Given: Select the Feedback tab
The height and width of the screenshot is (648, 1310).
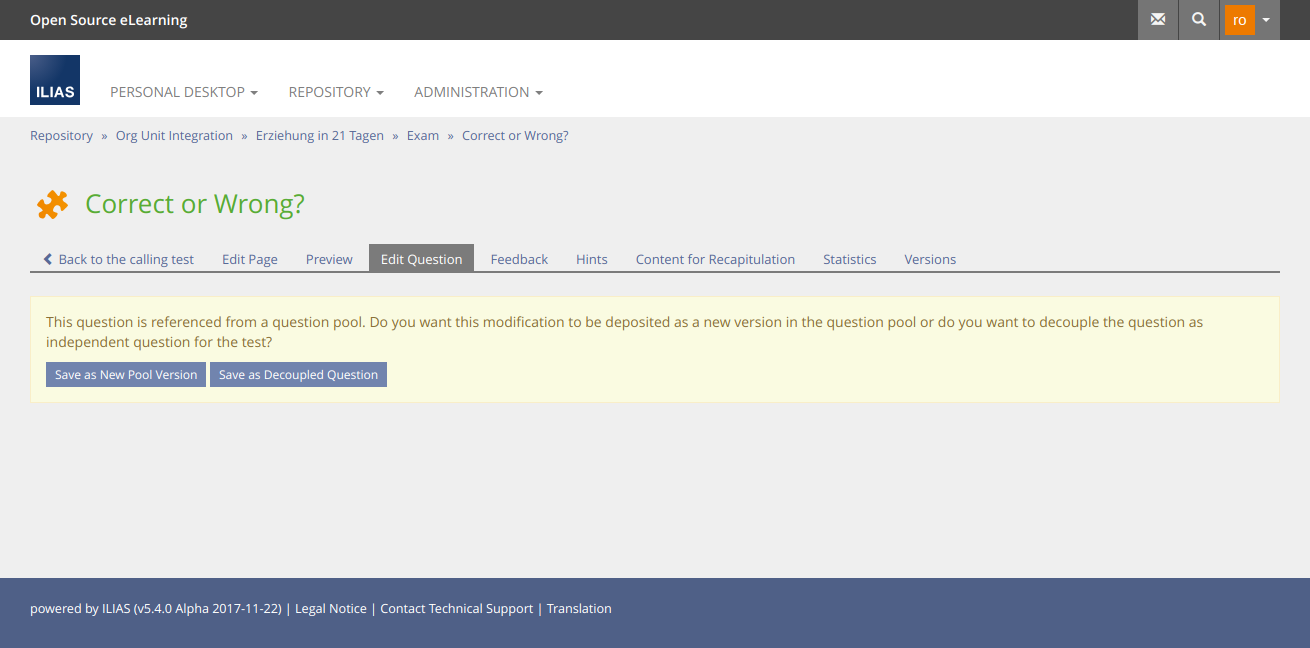Looking at the screenshot, I should point(519,259).
